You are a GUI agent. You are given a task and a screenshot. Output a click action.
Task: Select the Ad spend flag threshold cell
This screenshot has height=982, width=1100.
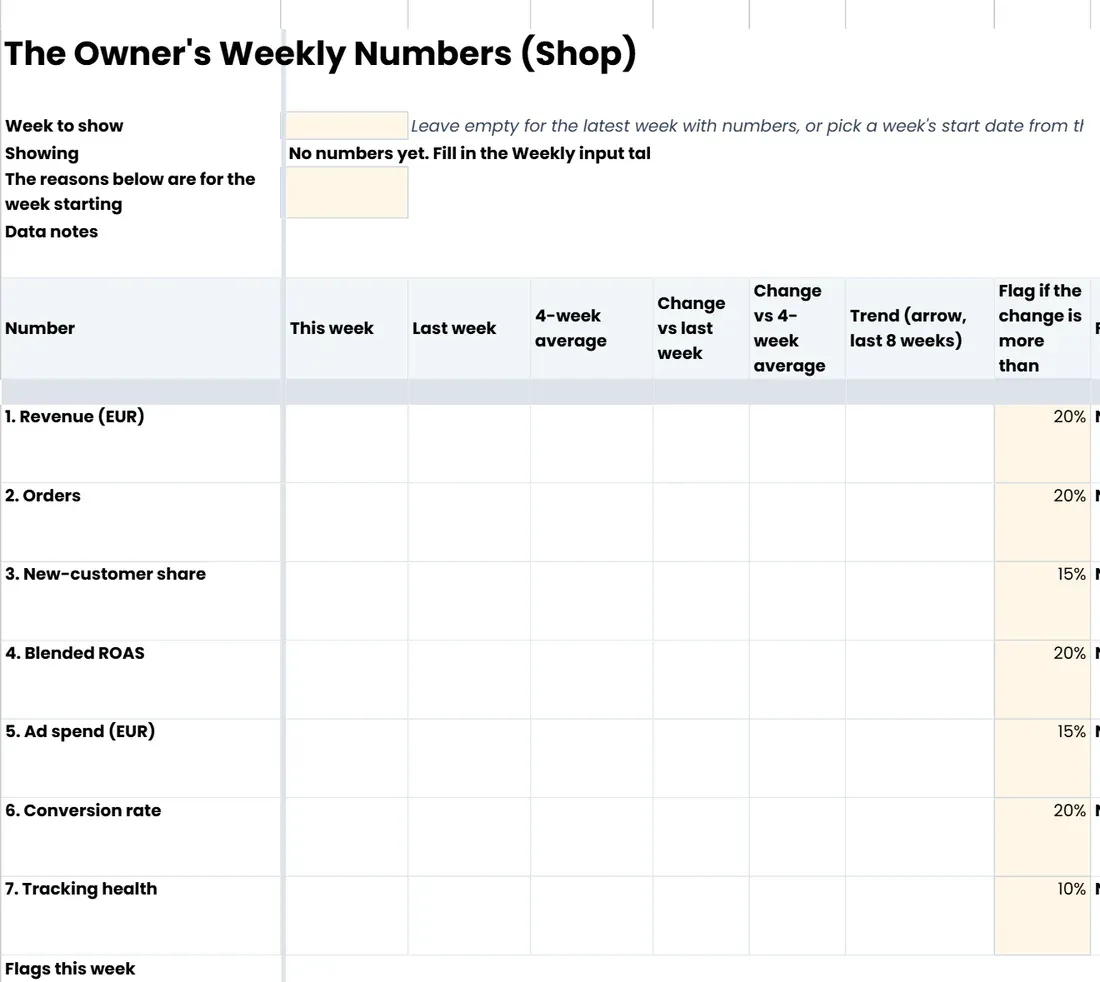(1042, 758)
